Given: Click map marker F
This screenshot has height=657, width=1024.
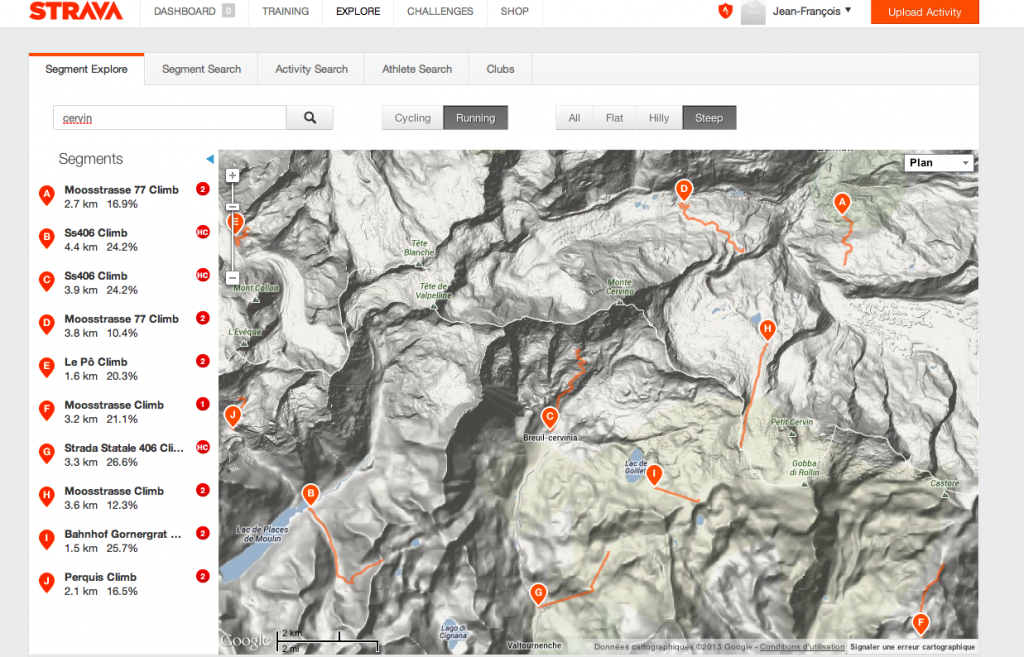Looking at the screenshot, I should pos(921,623).
